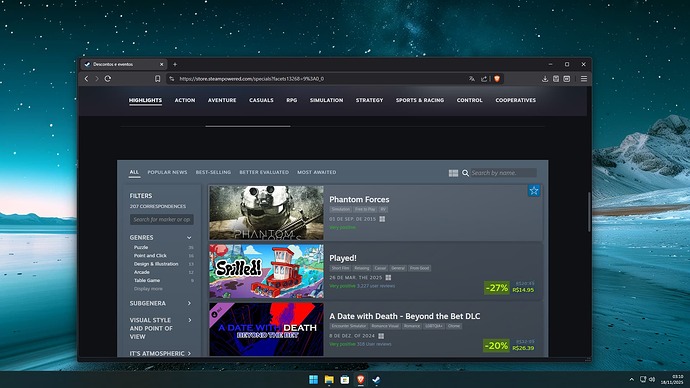Image resolution: width=690 pixels, height=388 pixels.
Task: Switch to Better Evaluated tab
Action: (x=264, y=172)
